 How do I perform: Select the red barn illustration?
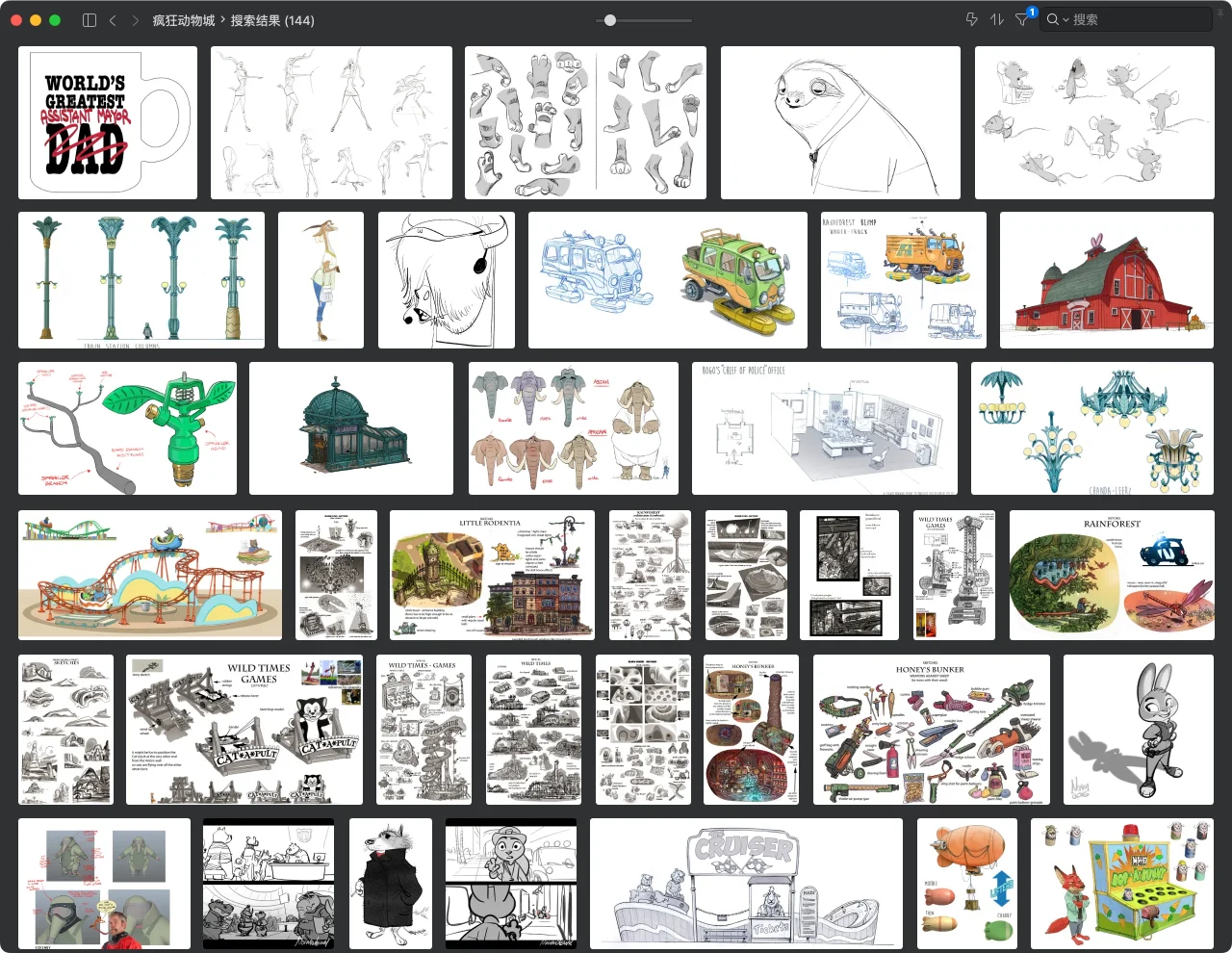tap(1107, 280)
